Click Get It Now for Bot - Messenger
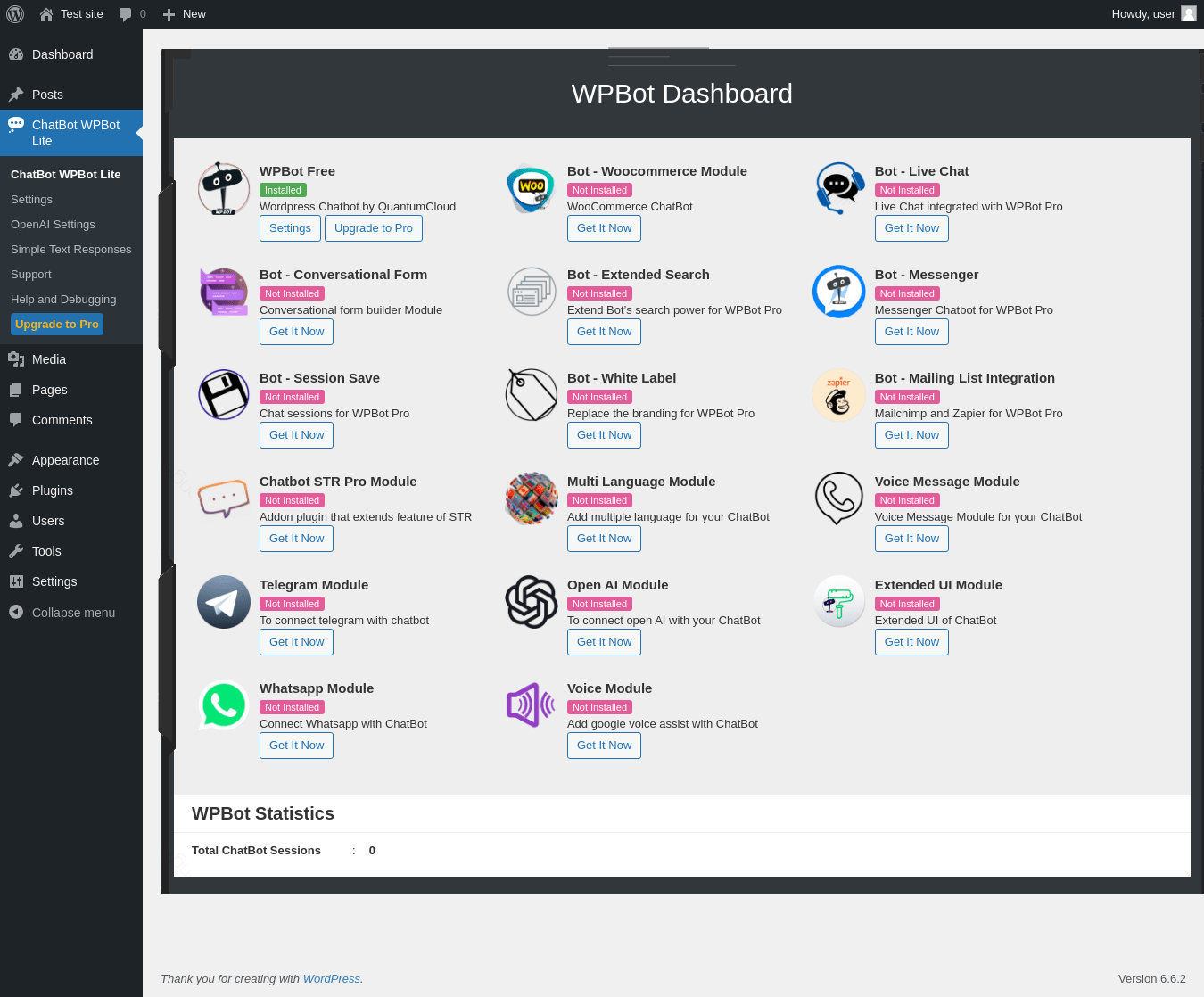 (911, 332)
